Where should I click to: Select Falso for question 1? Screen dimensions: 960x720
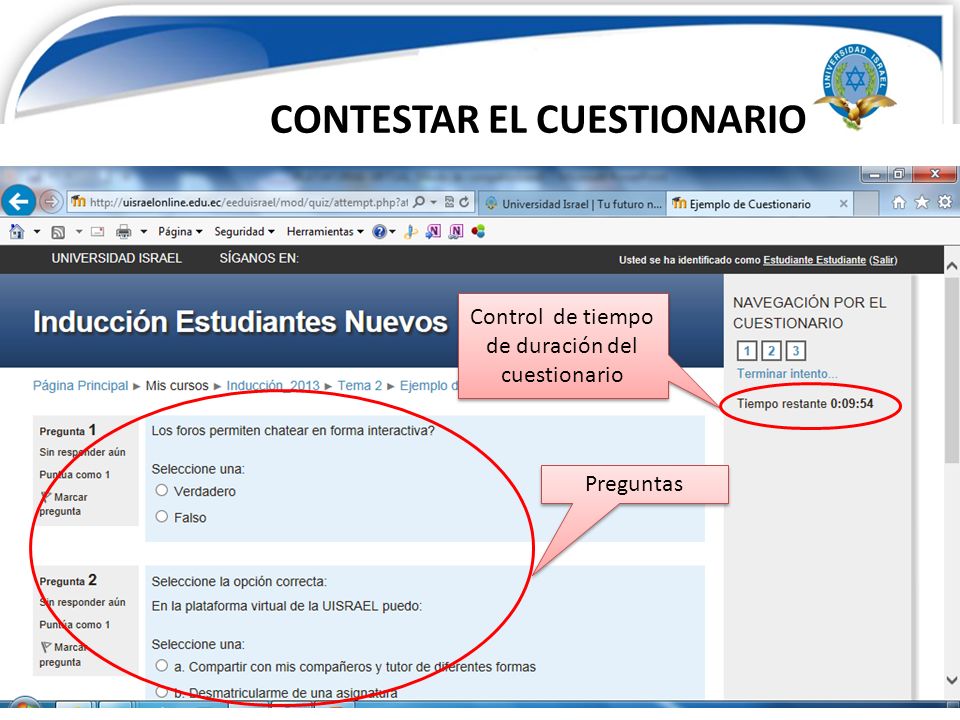(x=162, y=517)
